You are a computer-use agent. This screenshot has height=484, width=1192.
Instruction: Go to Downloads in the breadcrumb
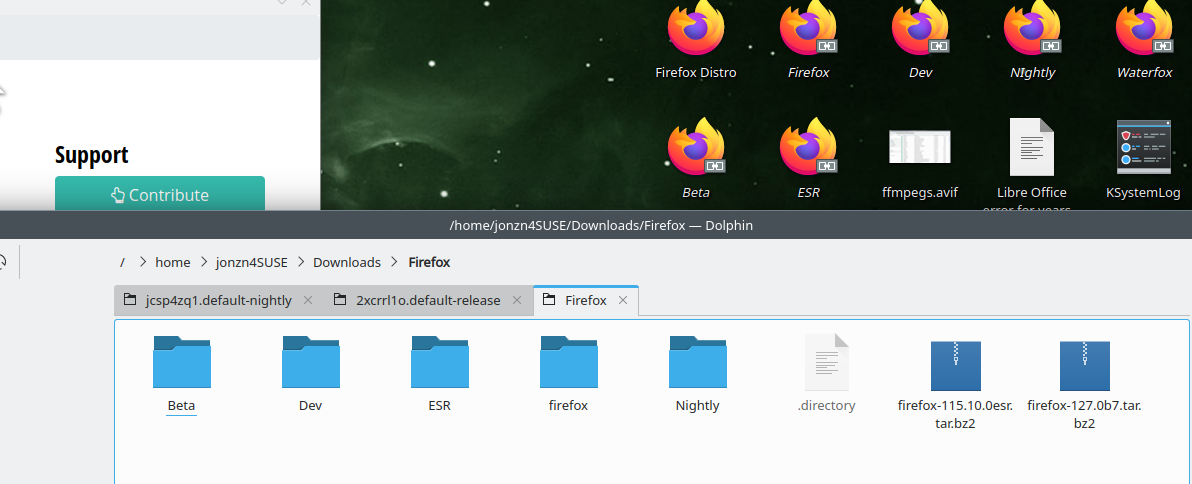pyautogui.click(x=347, y=262)
